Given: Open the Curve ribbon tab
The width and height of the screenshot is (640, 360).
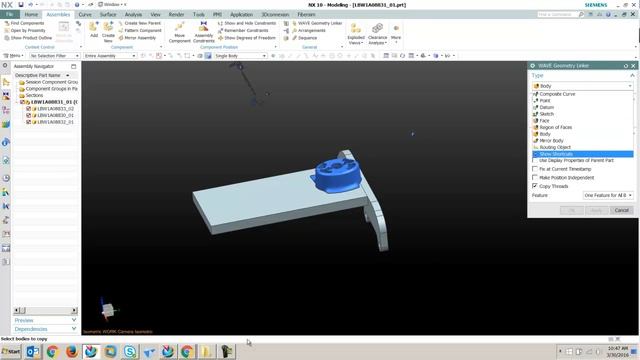Looking at the screenshot, I should tap(85, 15).
